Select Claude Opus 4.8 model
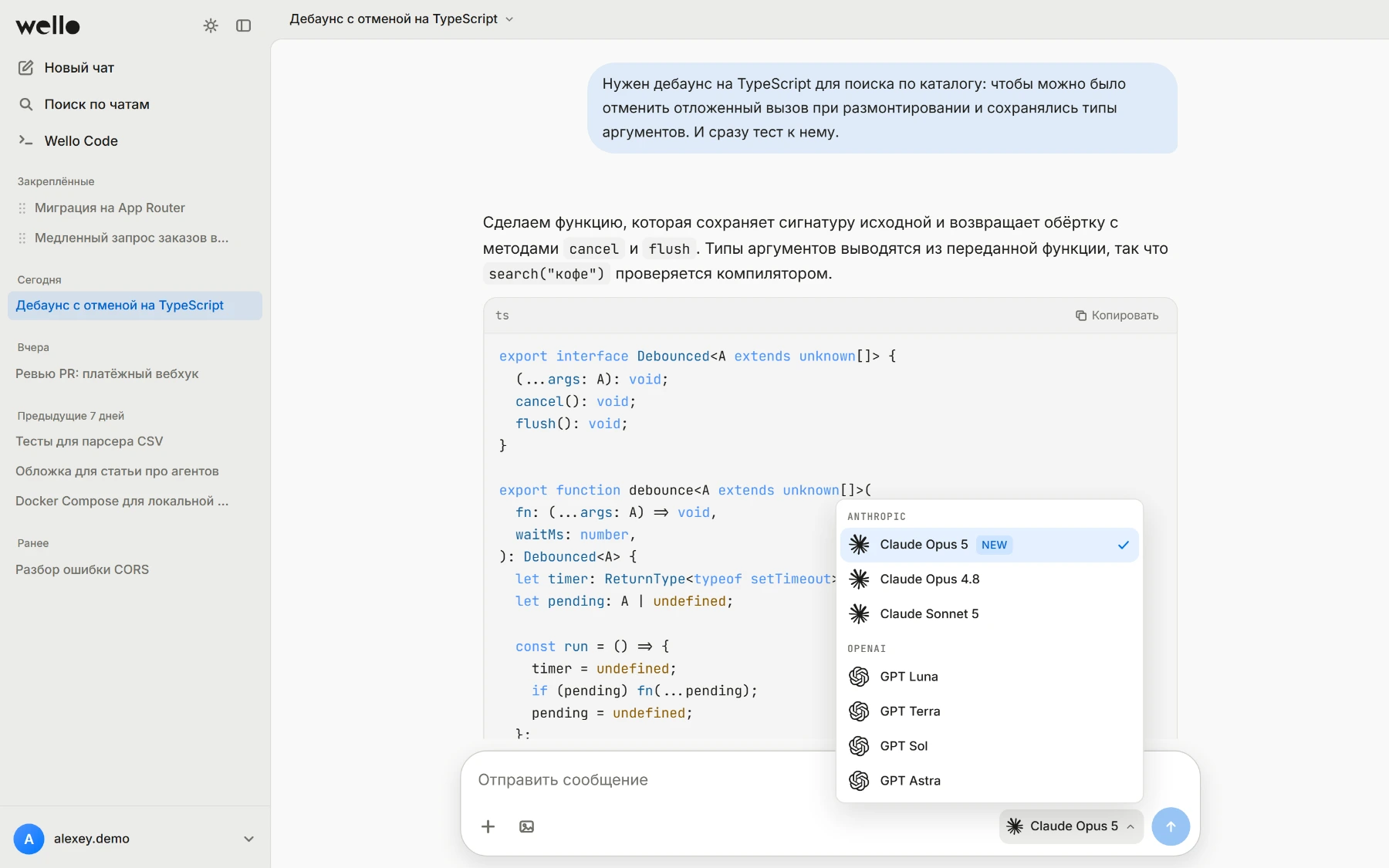The image size is (1389, 868). [989, 579]
